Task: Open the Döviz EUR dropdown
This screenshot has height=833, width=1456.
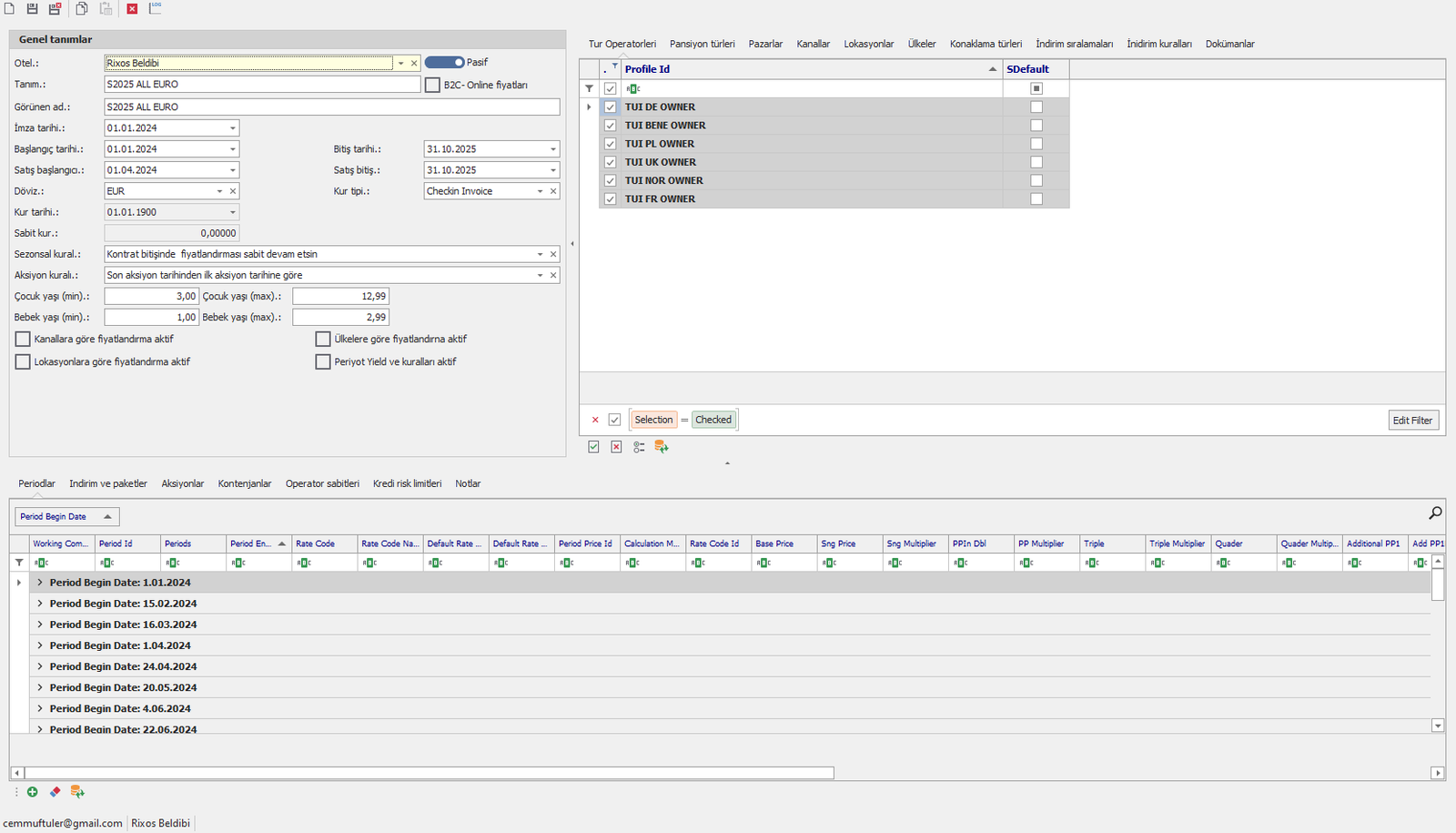Action: 219,191
